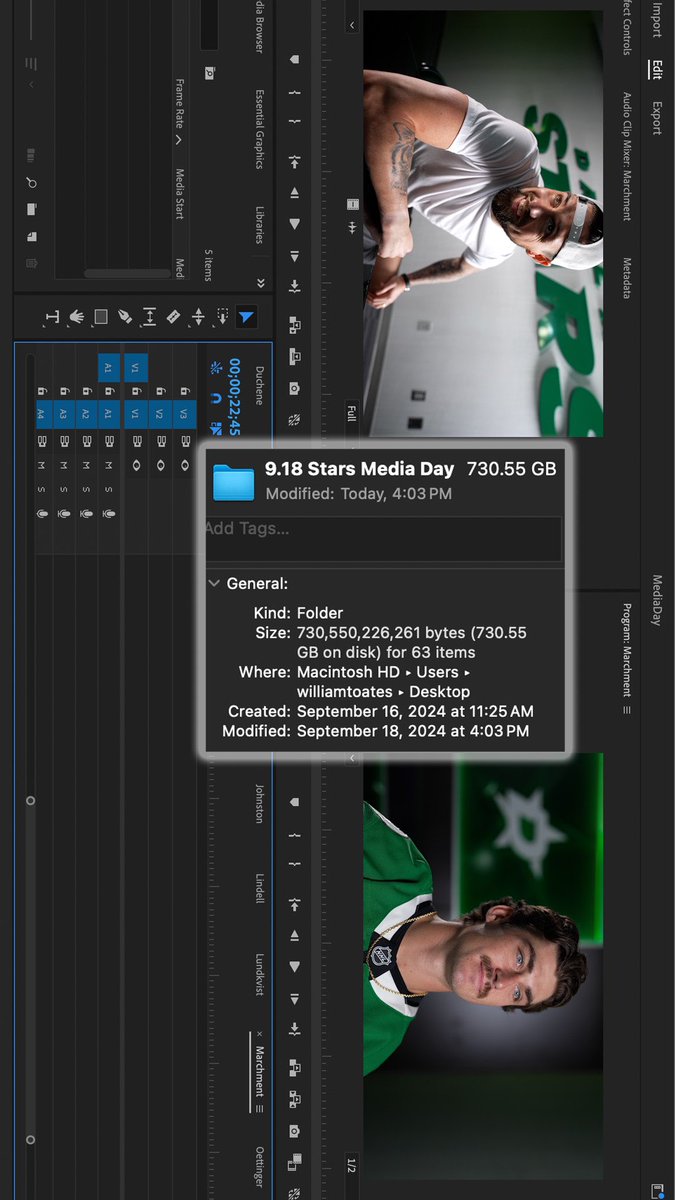Select the Slip tool
The image size is (675, 1200).
point(149,317)
